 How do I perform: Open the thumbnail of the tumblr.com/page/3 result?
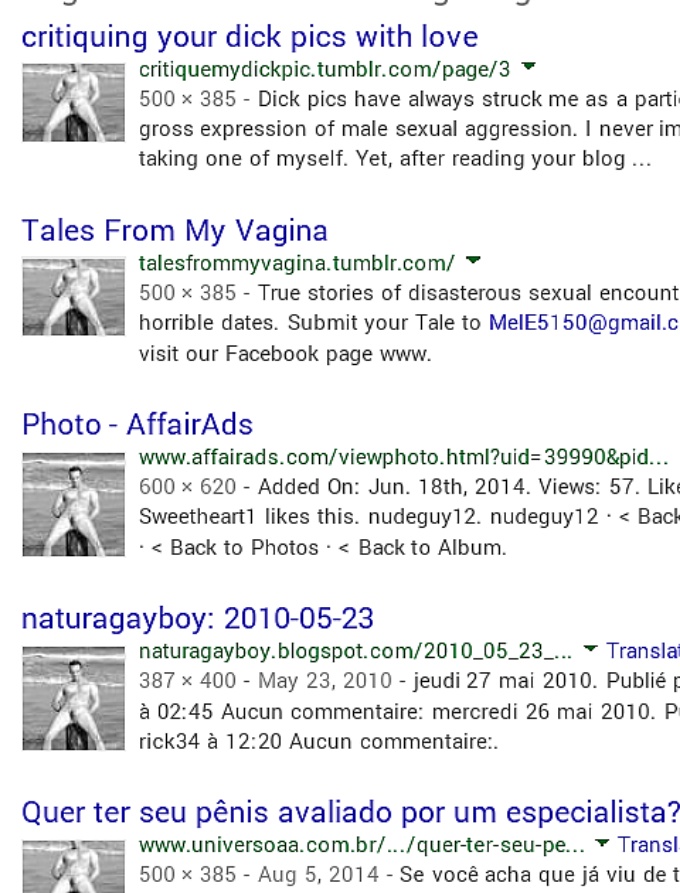pyautogui.click(x=73, y=103)
